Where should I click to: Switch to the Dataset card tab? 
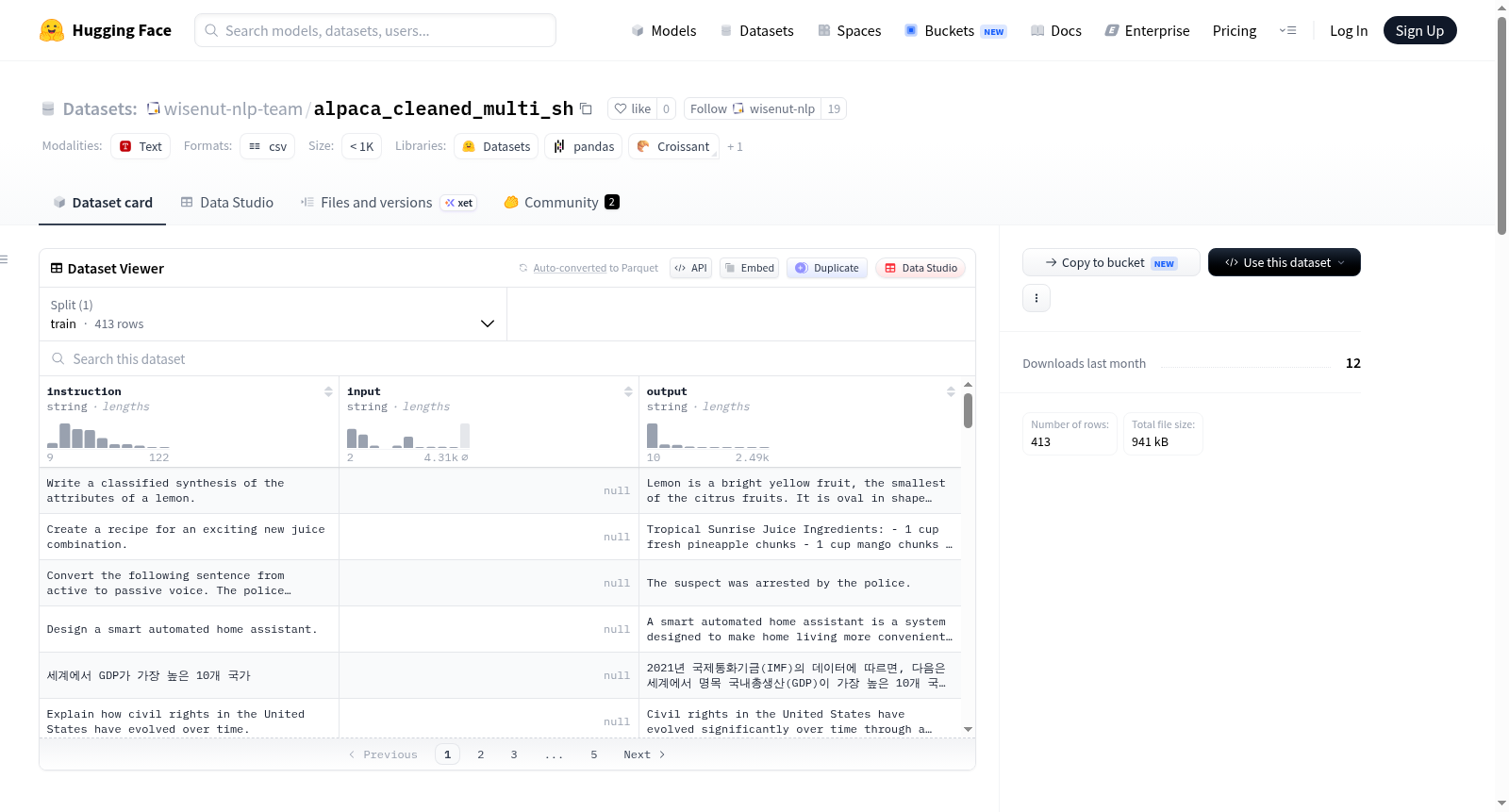click(102, 203)
